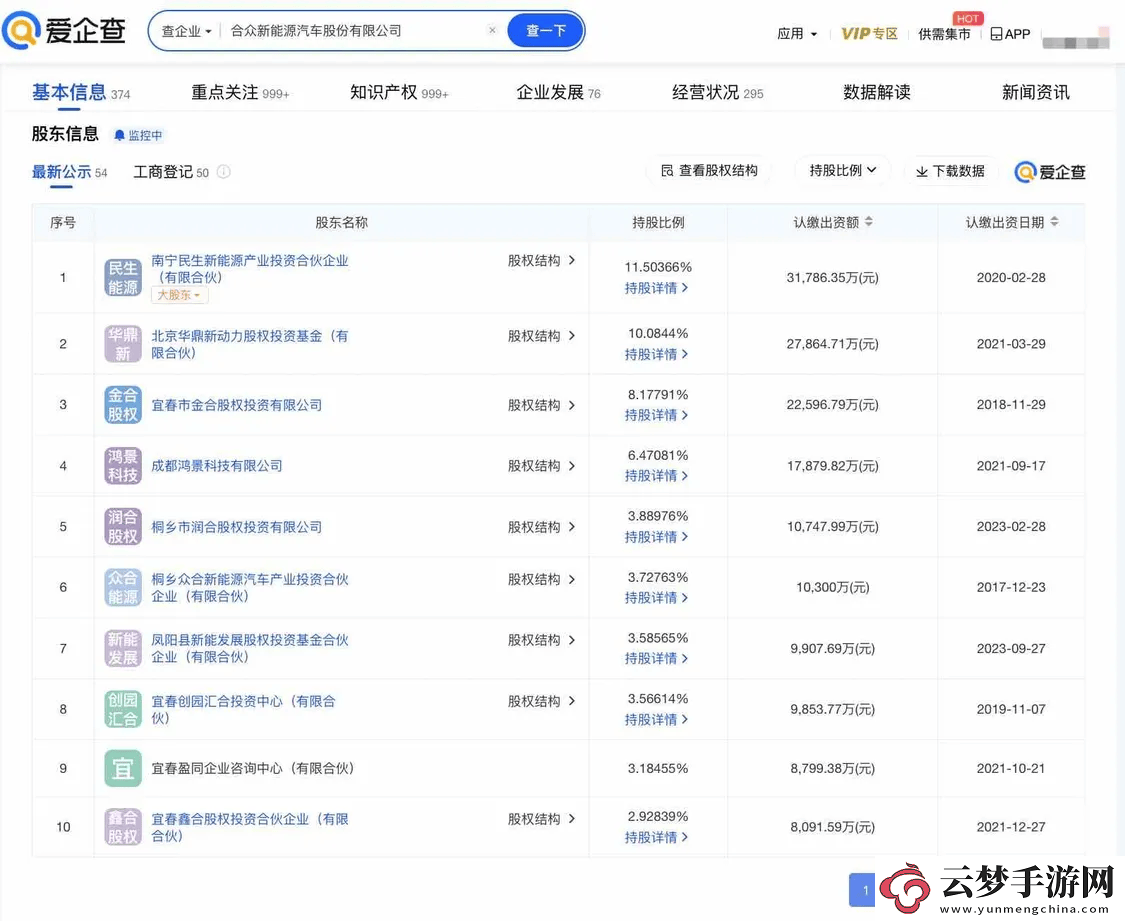This screenshot has width=1125, height=921.
Task: Expand 股权结构 for 成都鸿景科技
Action: pyautogui.click(x=542, y=466)
